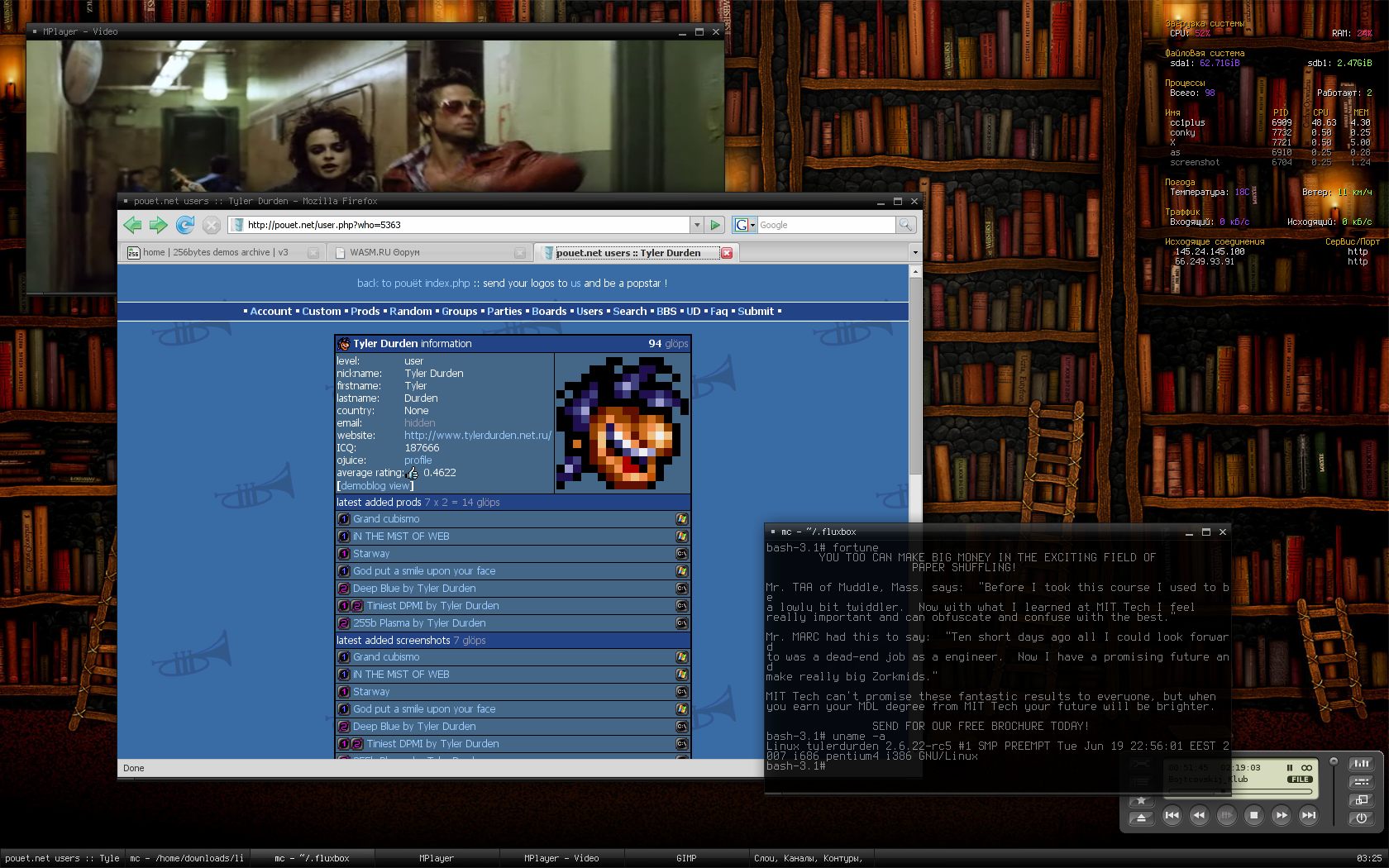This screenshot has width=1389, height=868.
Task: Select 'mc - ~/.fluxbox' in the taskbar
Action: point(312,858)
